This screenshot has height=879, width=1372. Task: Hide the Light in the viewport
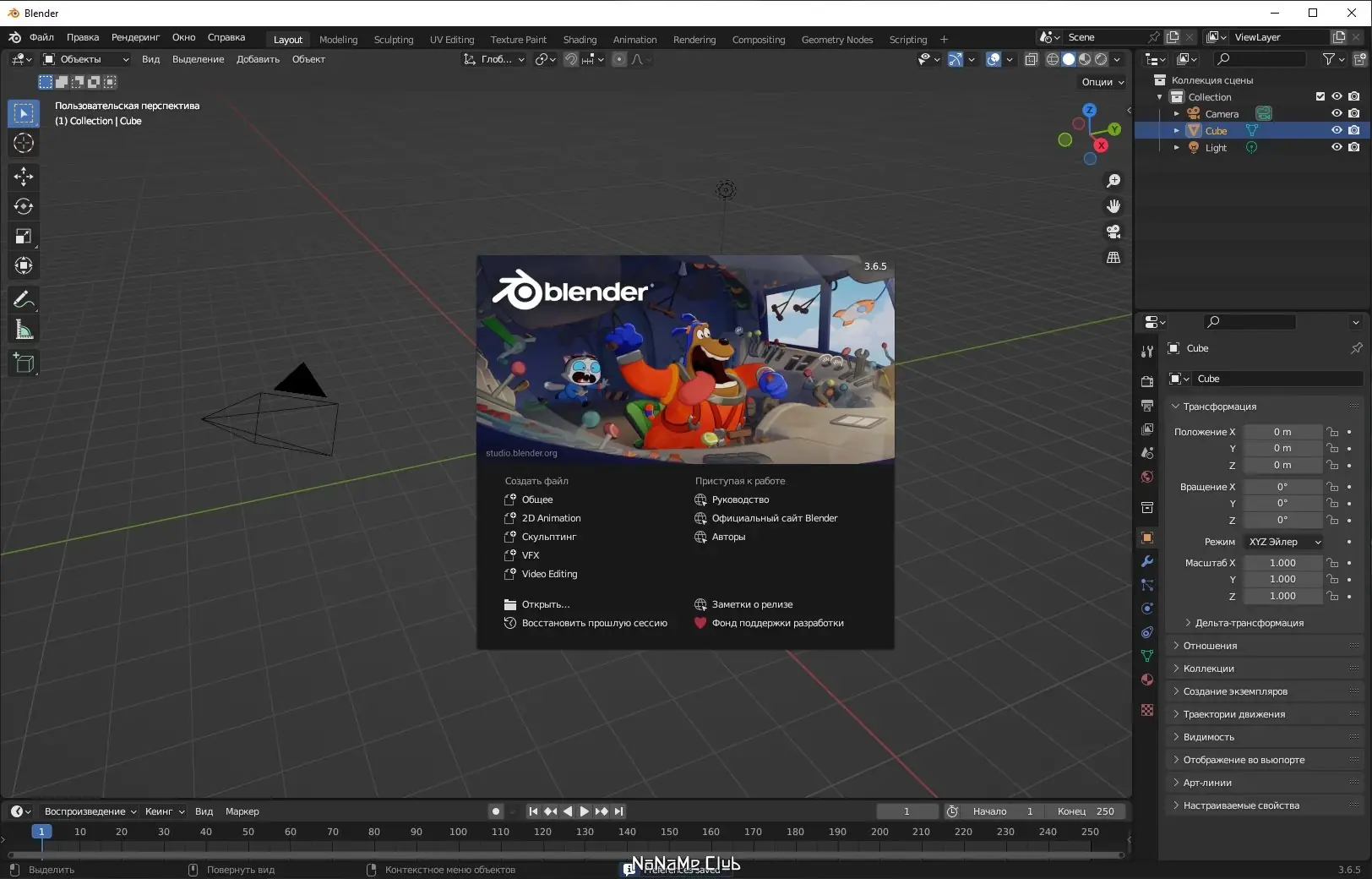(x=1337, y=147)
